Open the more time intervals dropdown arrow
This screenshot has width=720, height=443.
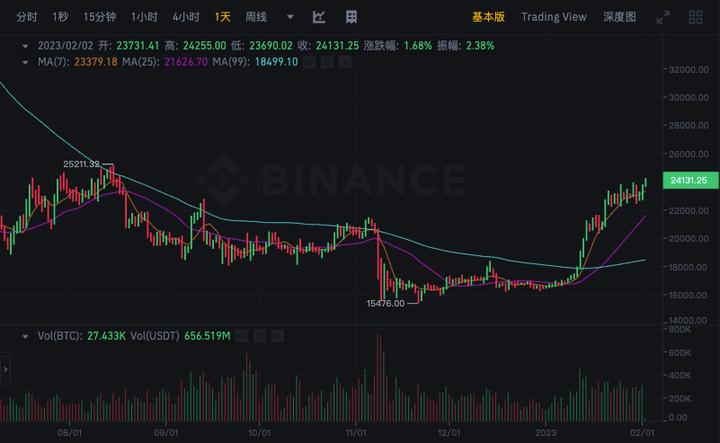click(290, 17)
